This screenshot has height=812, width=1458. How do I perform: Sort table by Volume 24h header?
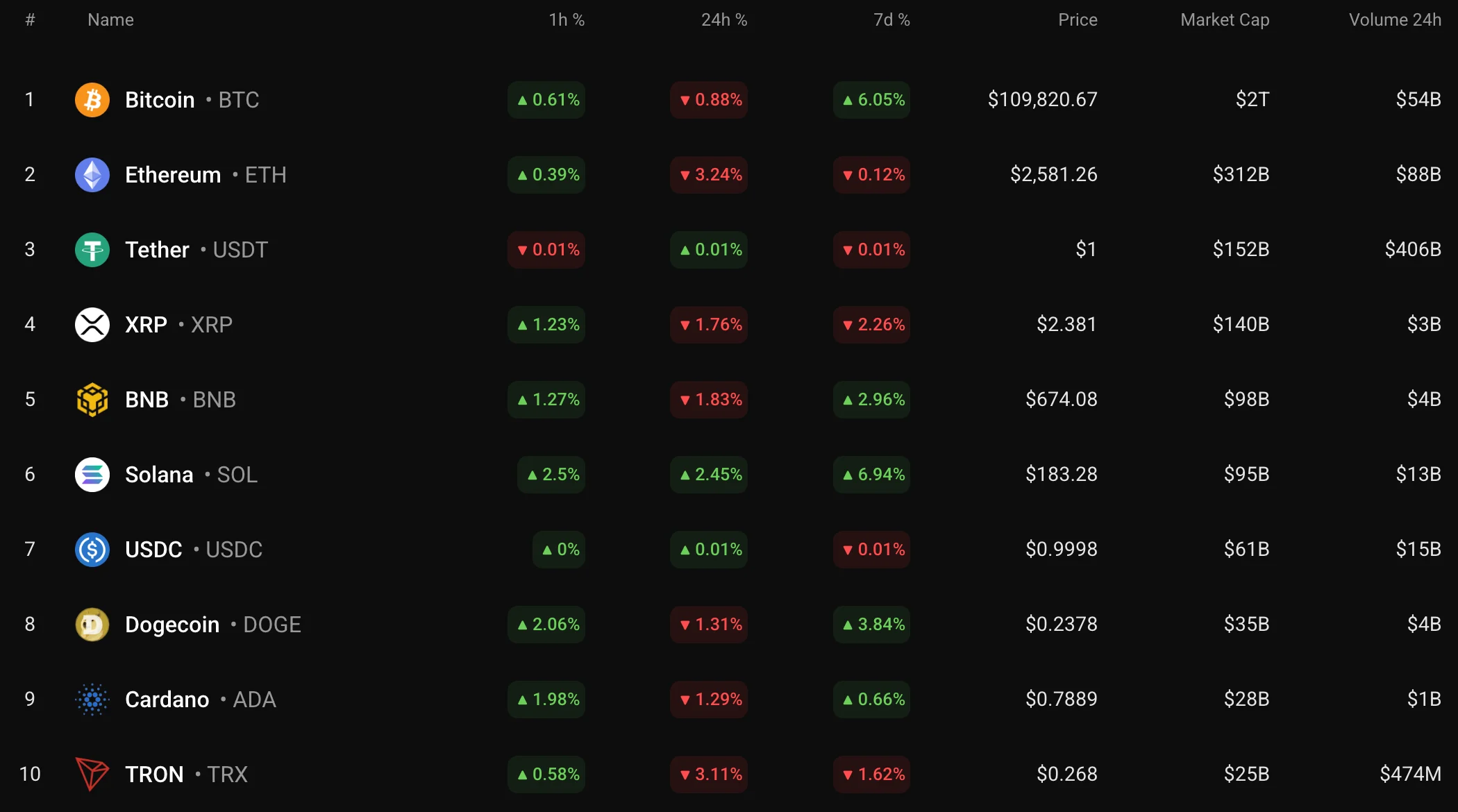point(1395,20)
